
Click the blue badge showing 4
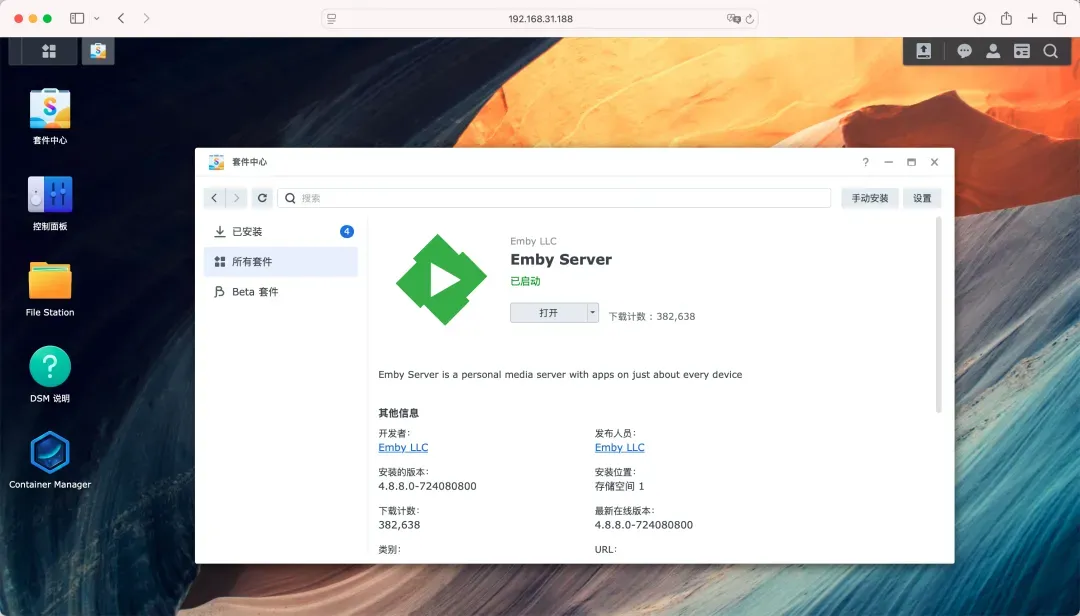click(347, 232)
